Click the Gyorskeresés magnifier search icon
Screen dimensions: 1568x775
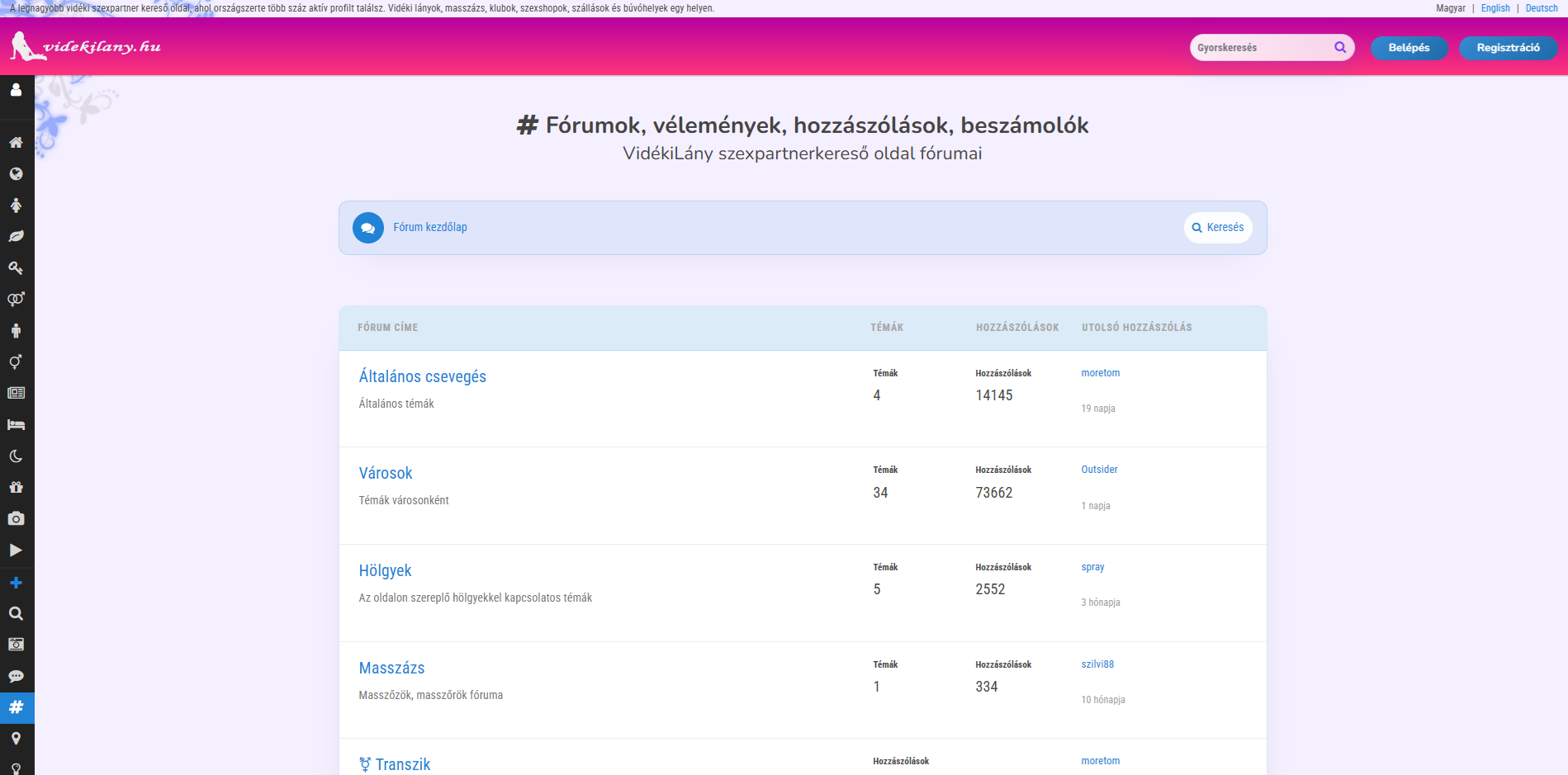tap(1340, 47)
